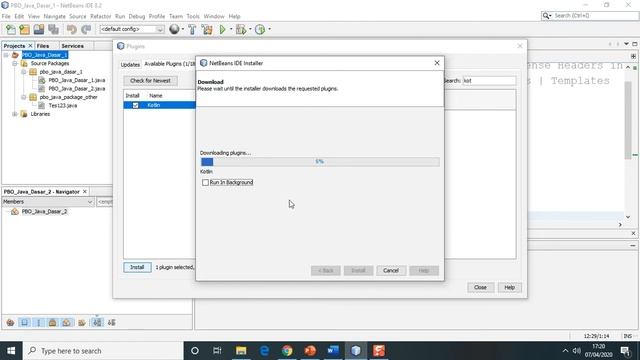Screen dimensions: 640x360
Task: Click Close button in Plugins window
Action: pyautogui.click(x=480, y=287)
